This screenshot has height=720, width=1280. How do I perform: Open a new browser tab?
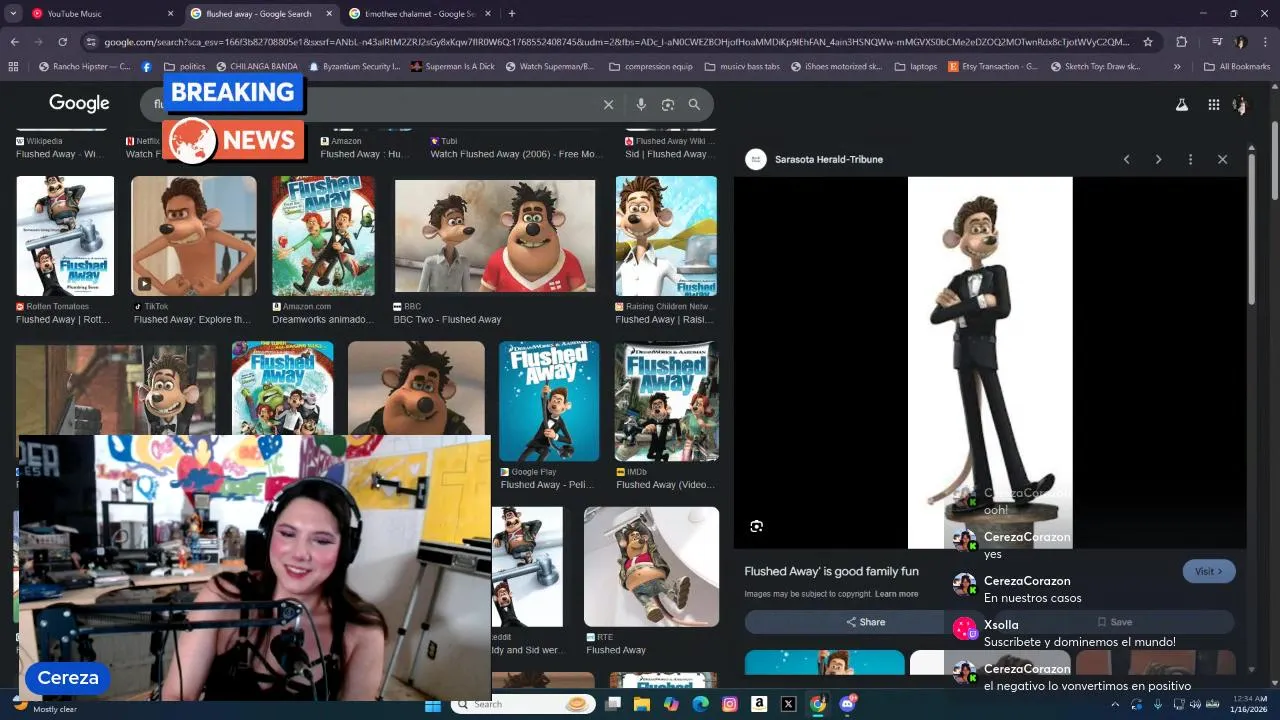(511, 14)
